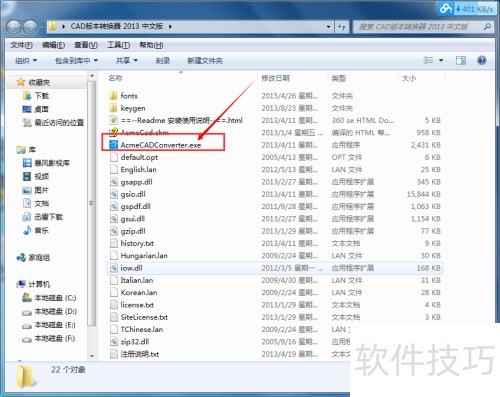Select the license.txt file

(x=137, y=305)
